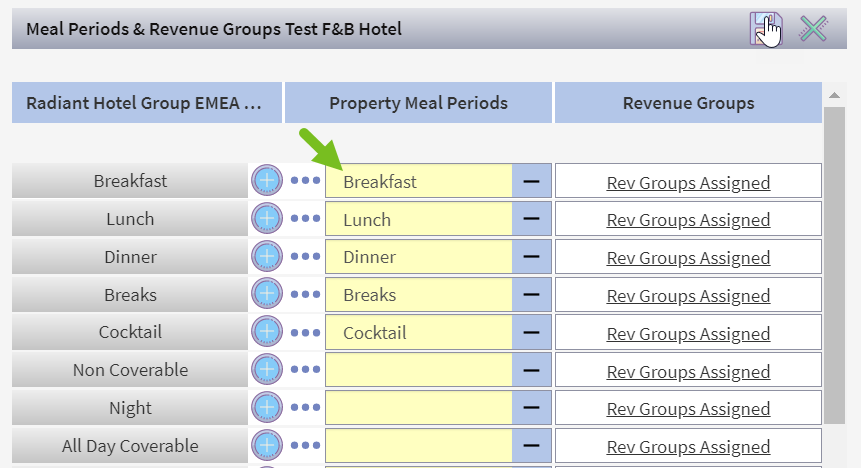Screen dimensions: 861x468
Task: Click the plus icon next to Lunch
Action: pos(267,219)
